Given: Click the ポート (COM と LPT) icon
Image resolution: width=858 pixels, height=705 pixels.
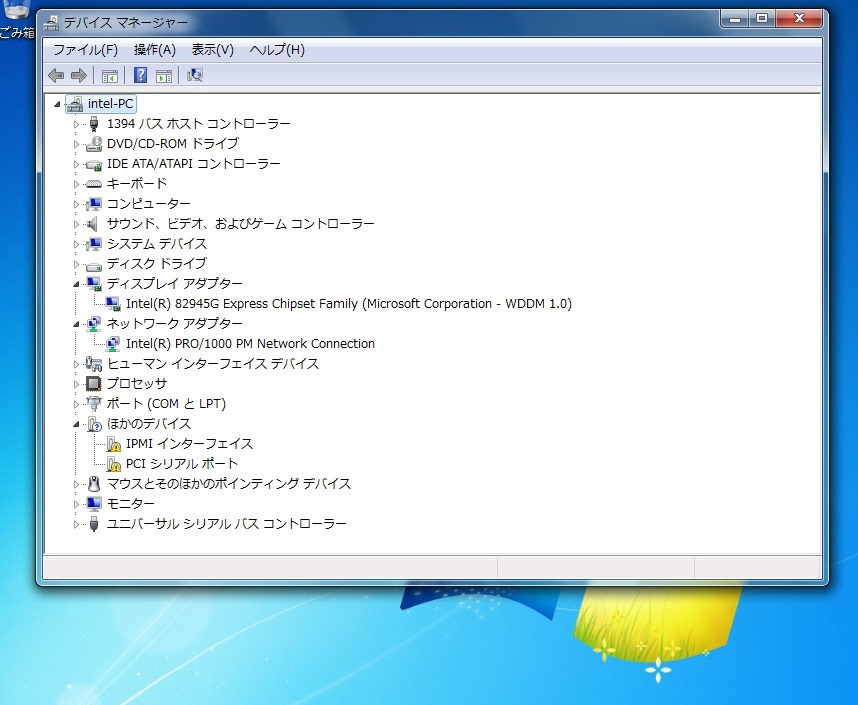Looking at the screenshot, I should (x=94, y=404).
